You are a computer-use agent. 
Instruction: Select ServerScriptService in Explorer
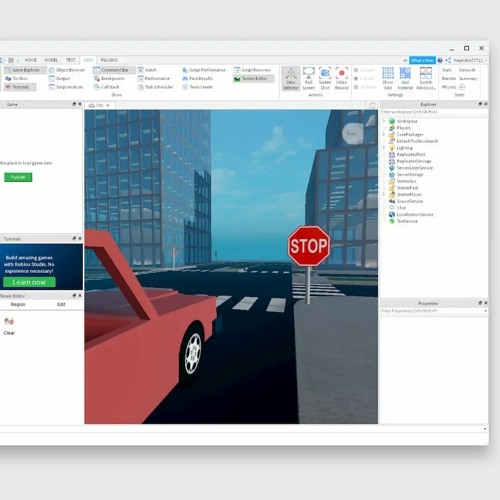point(411,168)
